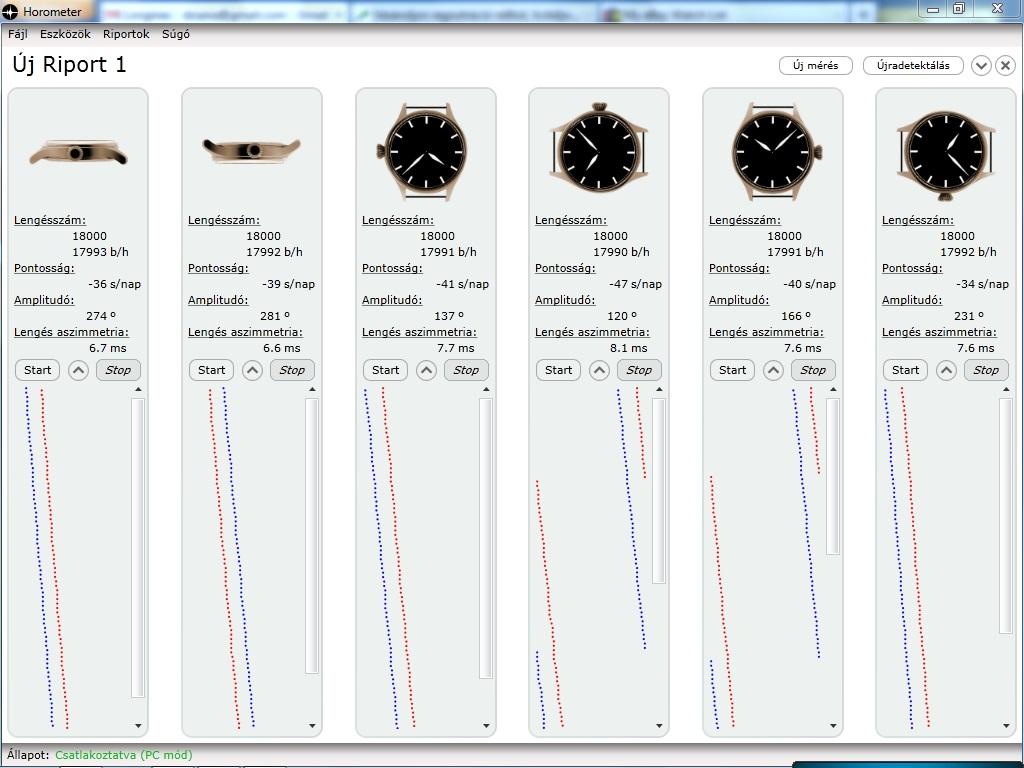Image resolution: width=1024 pixels, height=768 pixels.
Task: Click the 231 ° amplitude value
Action: (x=969, y=316)
